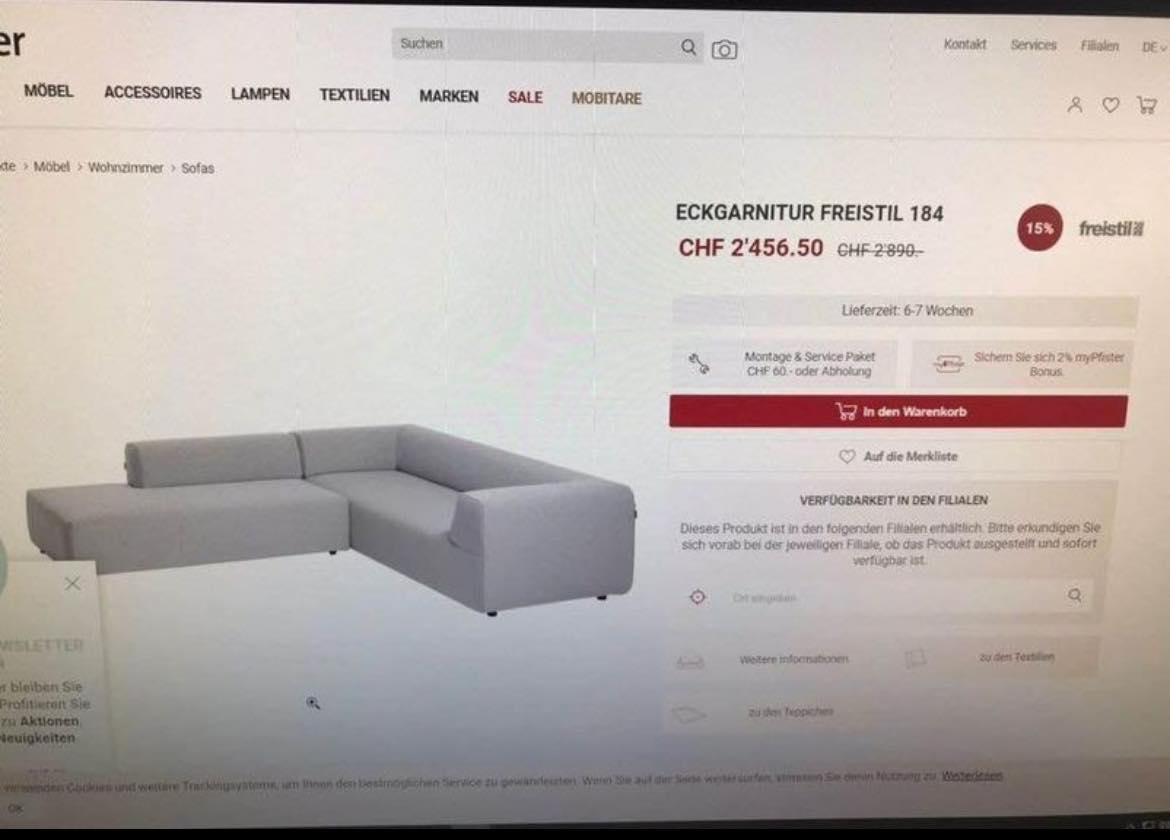This screenshot has width=1170, height=840.
Task: Close the newsletter popup
Action: coord(72,583)
